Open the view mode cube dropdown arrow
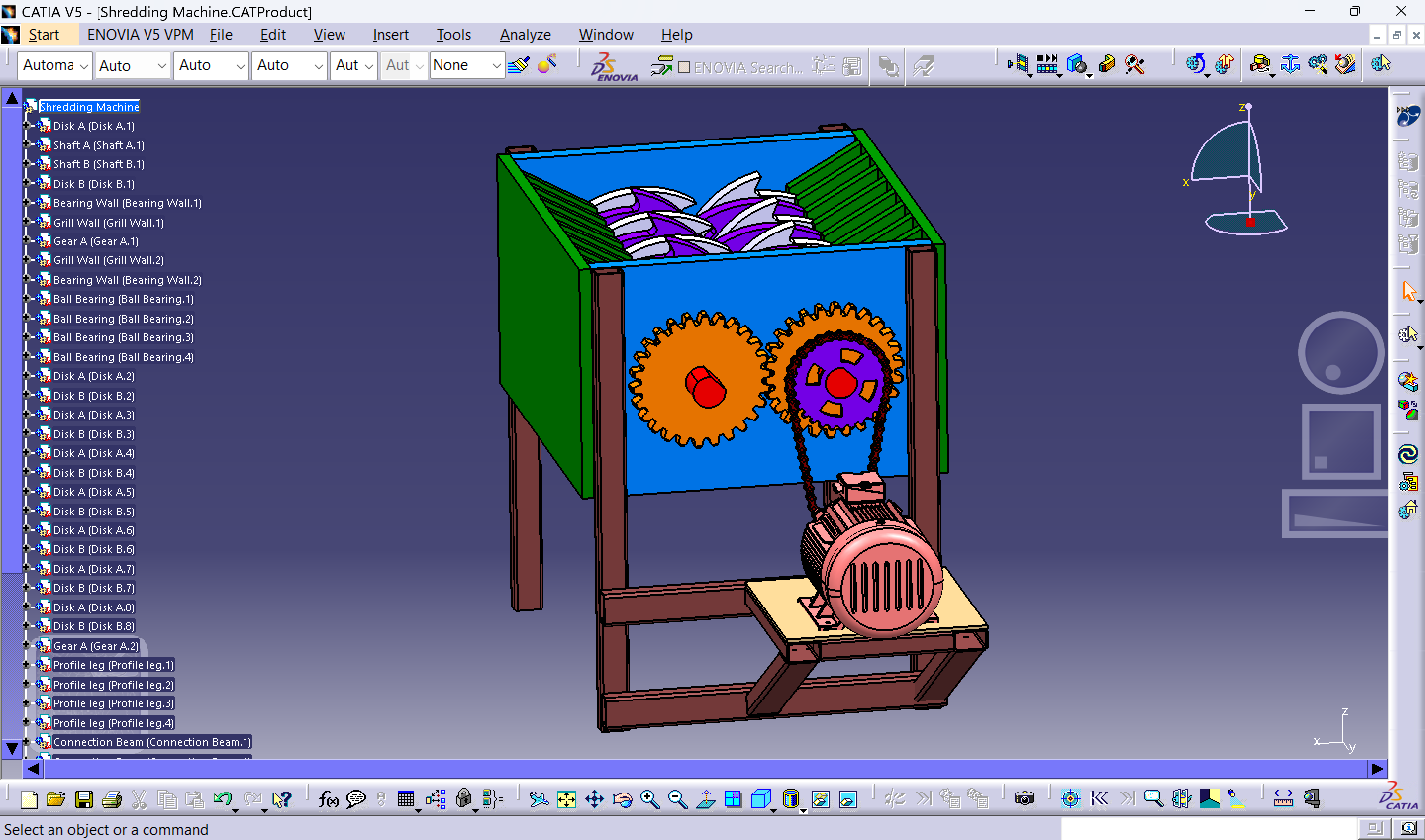 tap(773, 811)
